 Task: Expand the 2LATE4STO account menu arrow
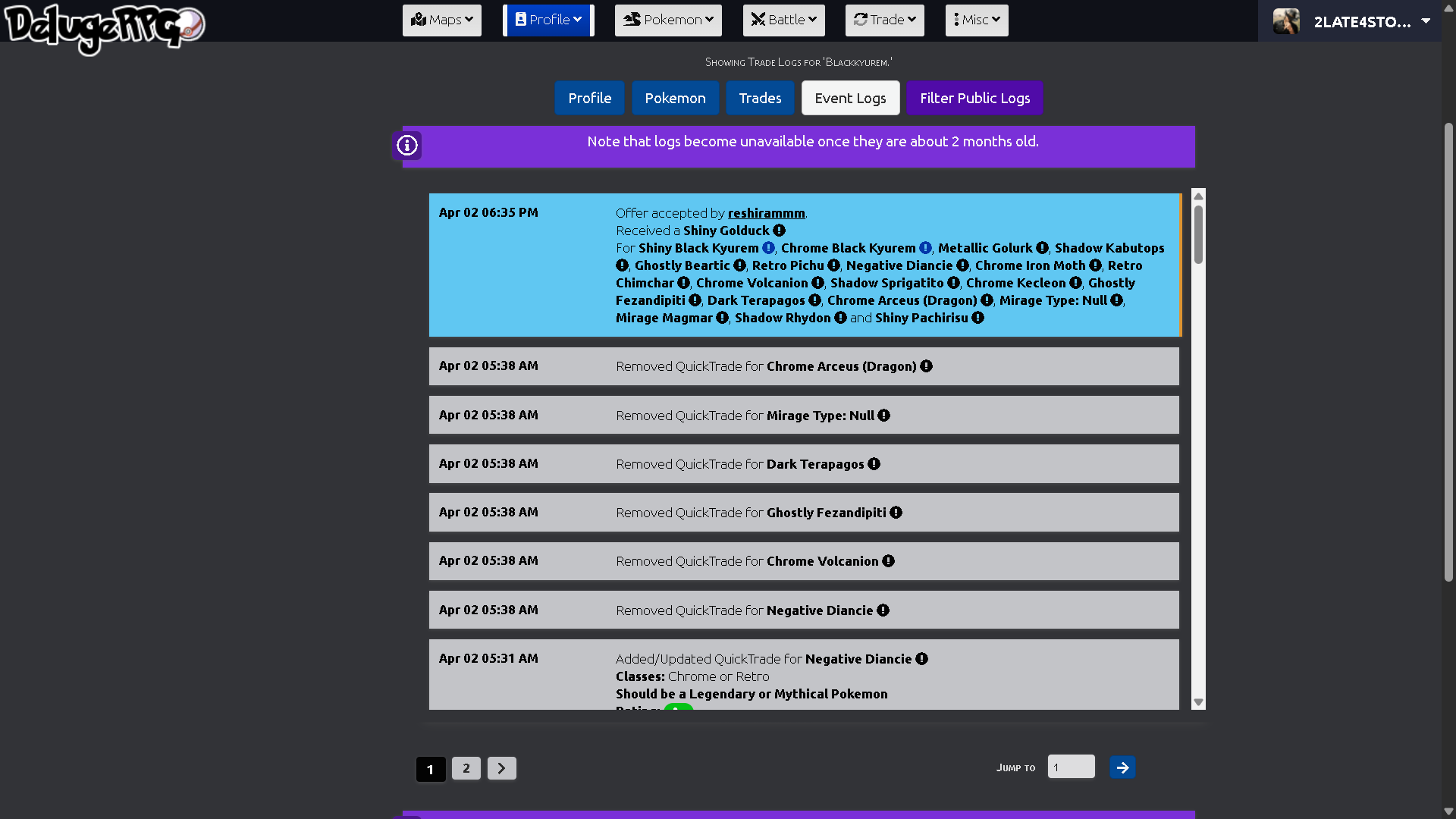tap(1426, 21)
